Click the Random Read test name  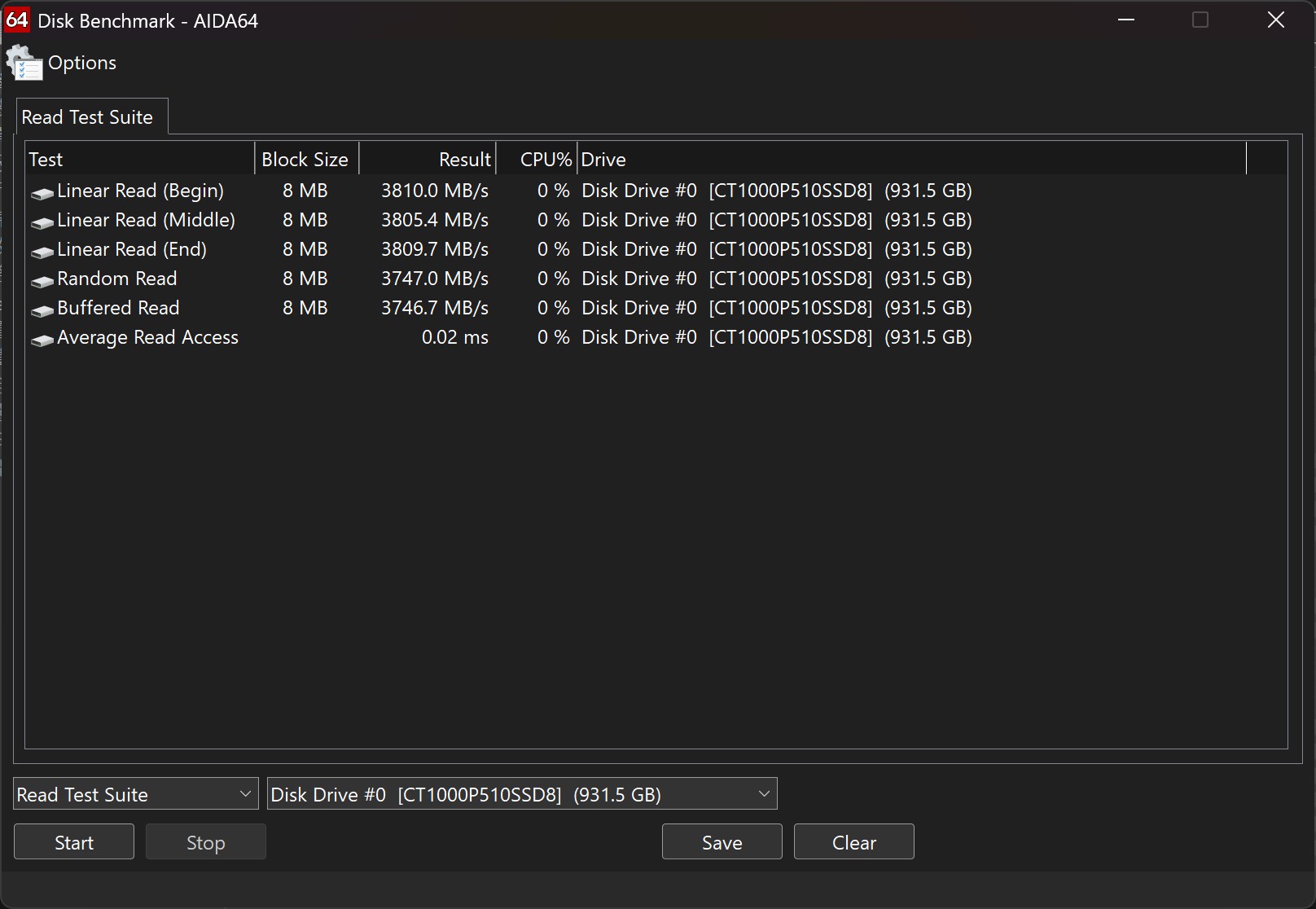point(117,279)
